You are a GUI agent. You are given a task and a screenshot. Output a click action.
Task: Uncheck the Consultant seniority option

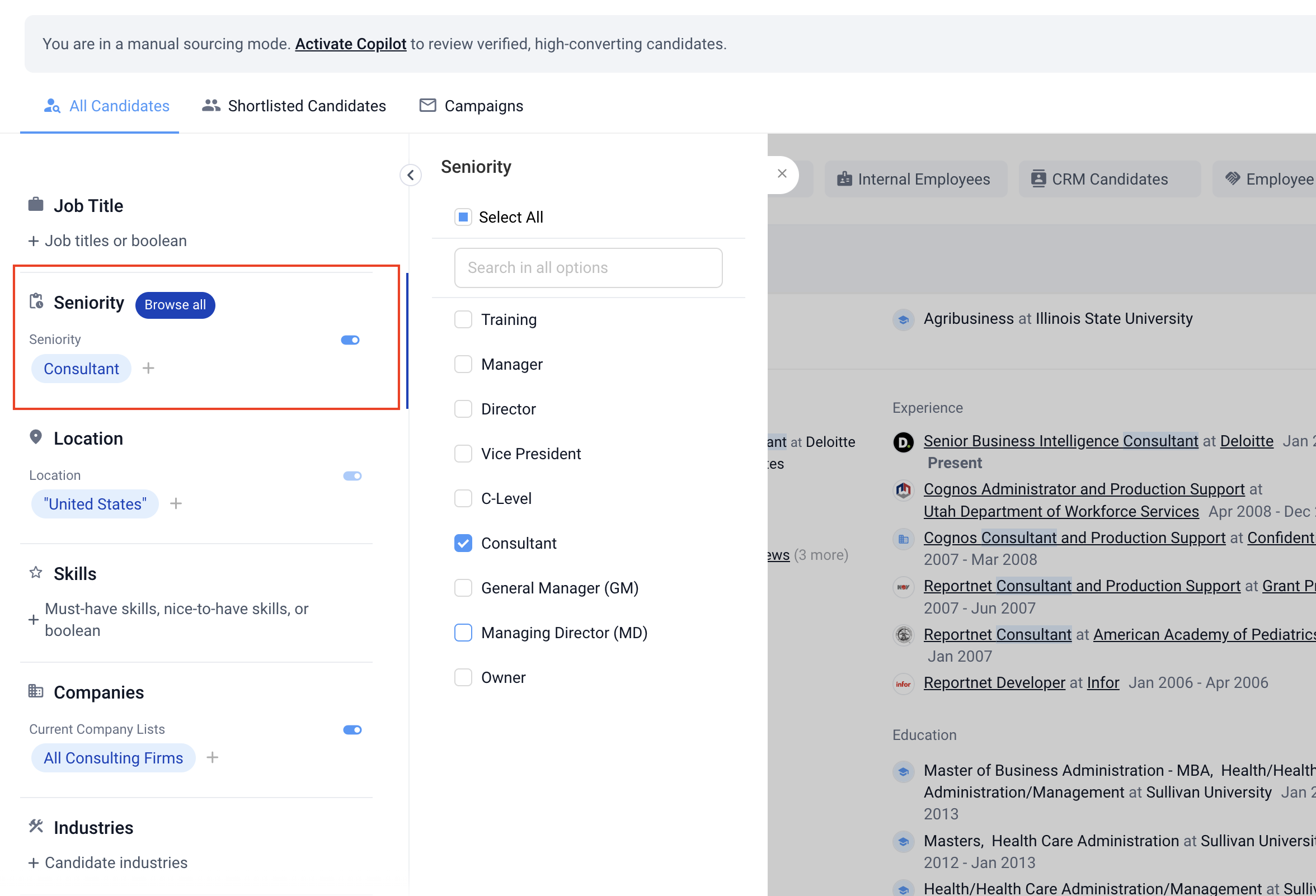tap(463, 544)
